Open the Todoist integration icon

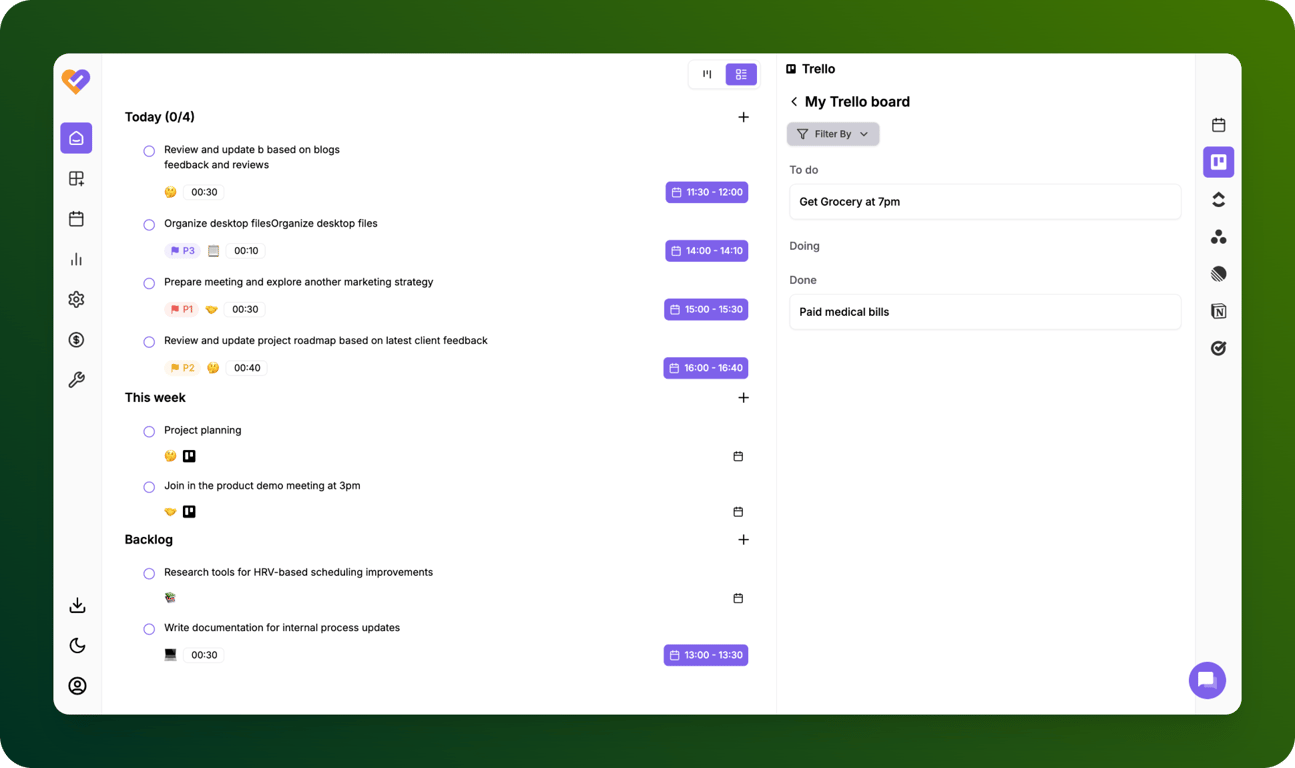(x=1218, y=347)
